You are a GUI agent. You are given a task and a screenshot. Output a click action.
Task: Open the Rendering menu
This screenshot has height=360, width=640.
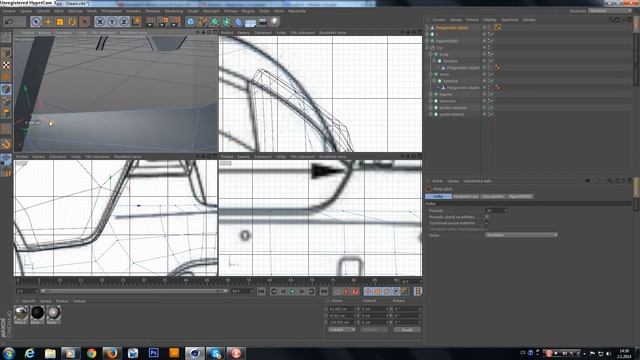[x=174, y=11]
